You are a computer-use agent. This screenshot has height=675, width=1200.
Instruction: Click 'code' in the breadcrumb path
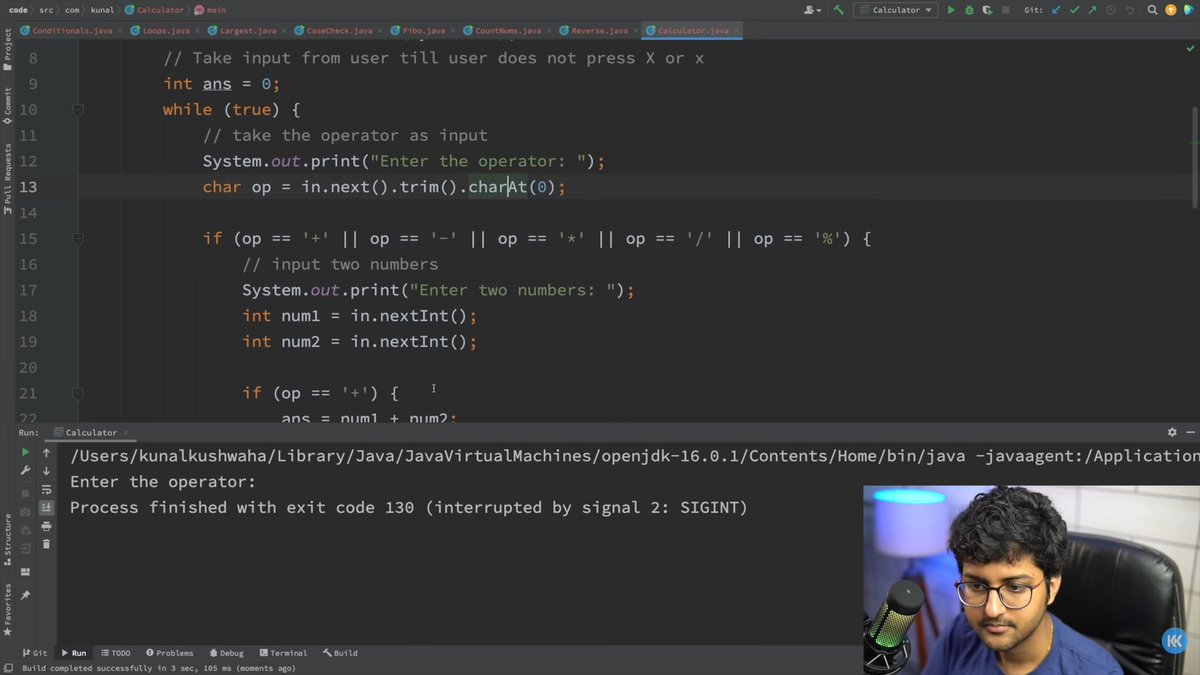point(17,10)
